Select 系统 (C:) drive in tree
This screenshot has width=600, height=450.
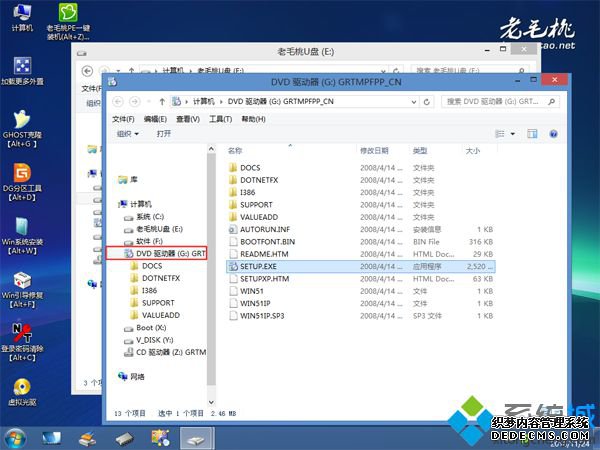point(145,217)
